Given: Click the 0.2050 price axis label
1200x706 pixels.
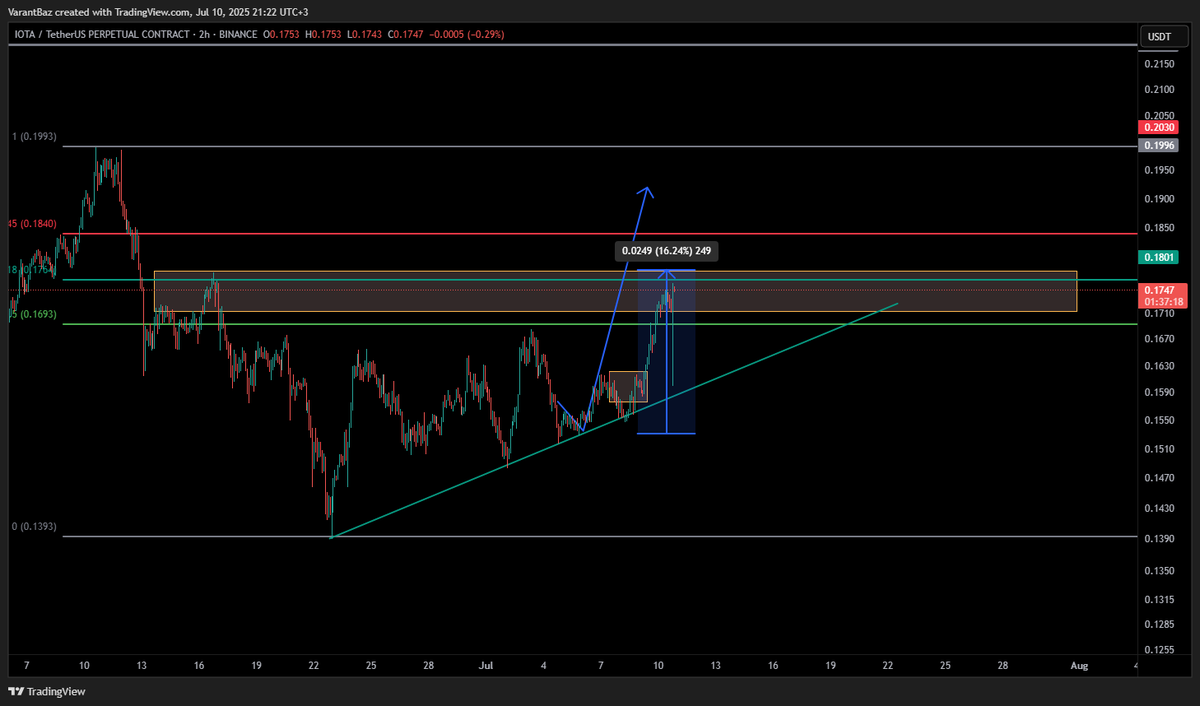Looking at the screenshot, I should click(x=1159, y=115).
